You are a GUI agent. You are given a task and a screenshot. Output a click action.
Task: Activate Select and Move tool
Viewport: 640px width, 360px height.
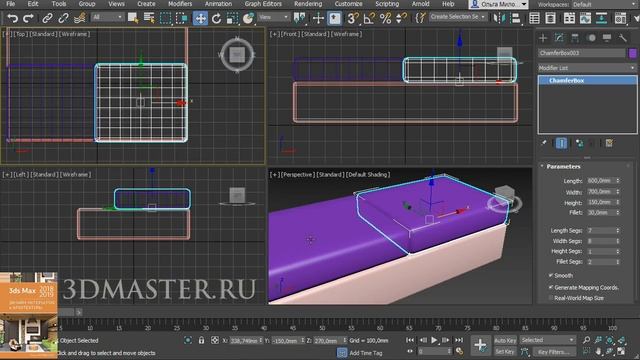coord(200,18)
